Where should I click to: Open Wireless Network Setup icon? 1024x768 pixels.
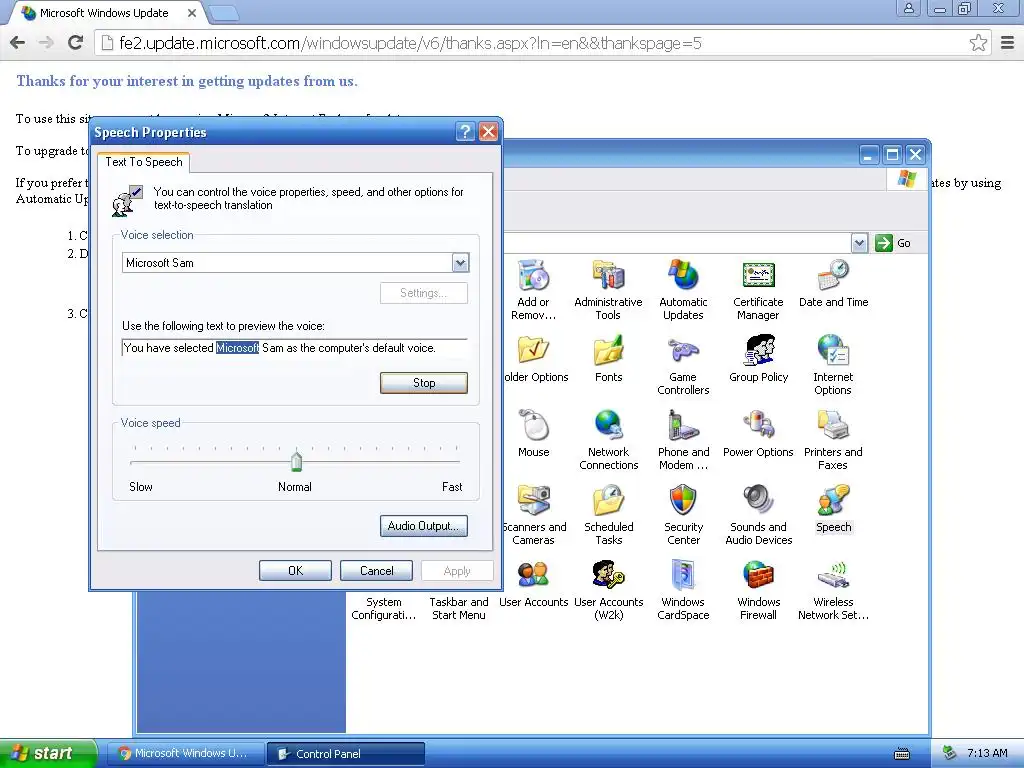[x=833, y=590]
